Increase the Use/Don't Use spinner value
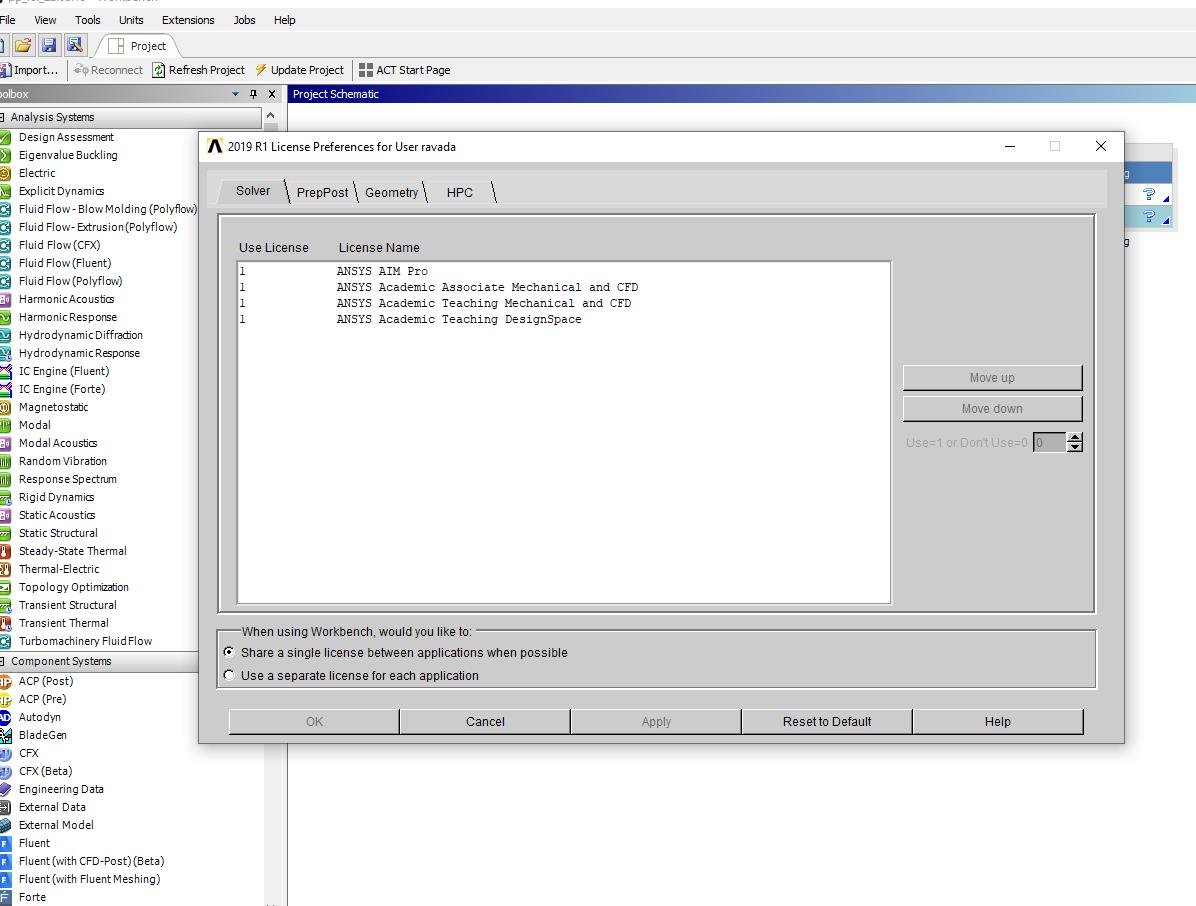 tap(1075, 438)
